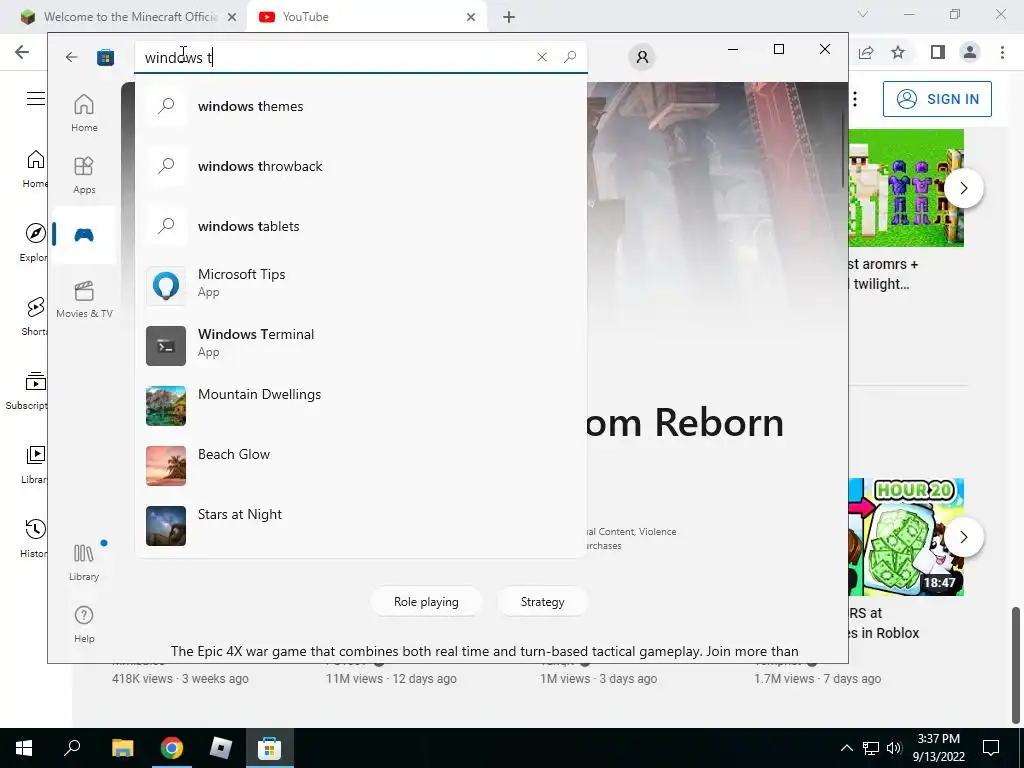1024x768 pixels.
Task: Open YouTube Shorts in sidebar
Action: (x=35, y=317)
